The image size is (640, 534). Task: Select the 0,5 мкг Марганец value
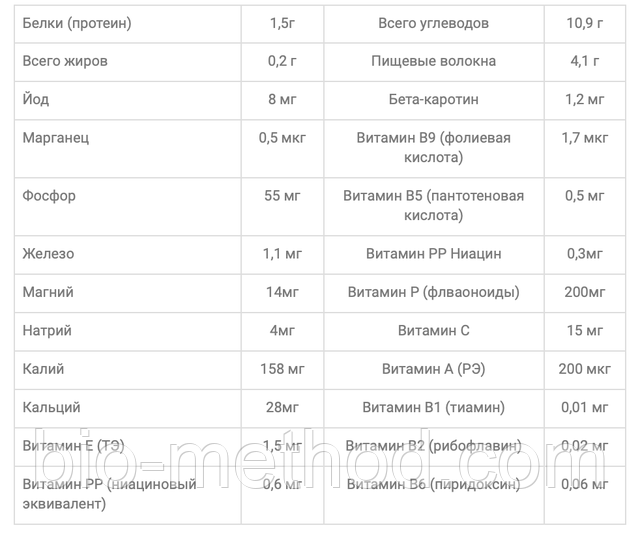pos(282,138)
